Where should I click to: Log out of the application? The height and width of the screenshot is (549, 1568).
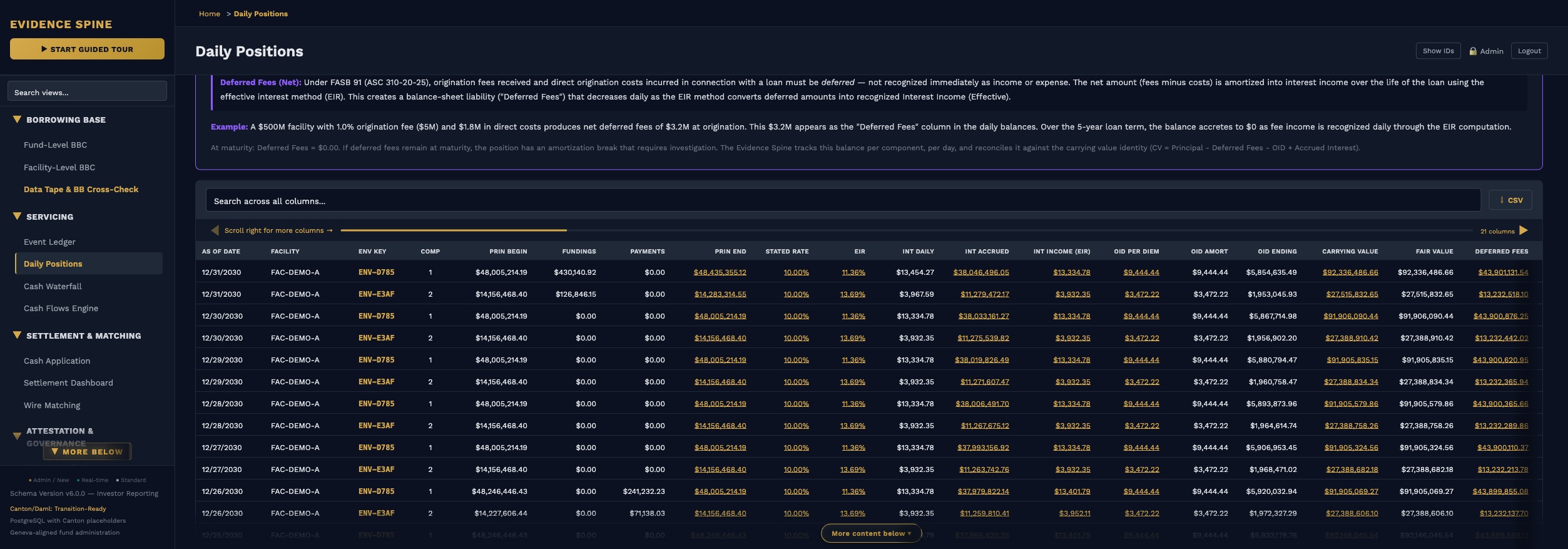1529,51
